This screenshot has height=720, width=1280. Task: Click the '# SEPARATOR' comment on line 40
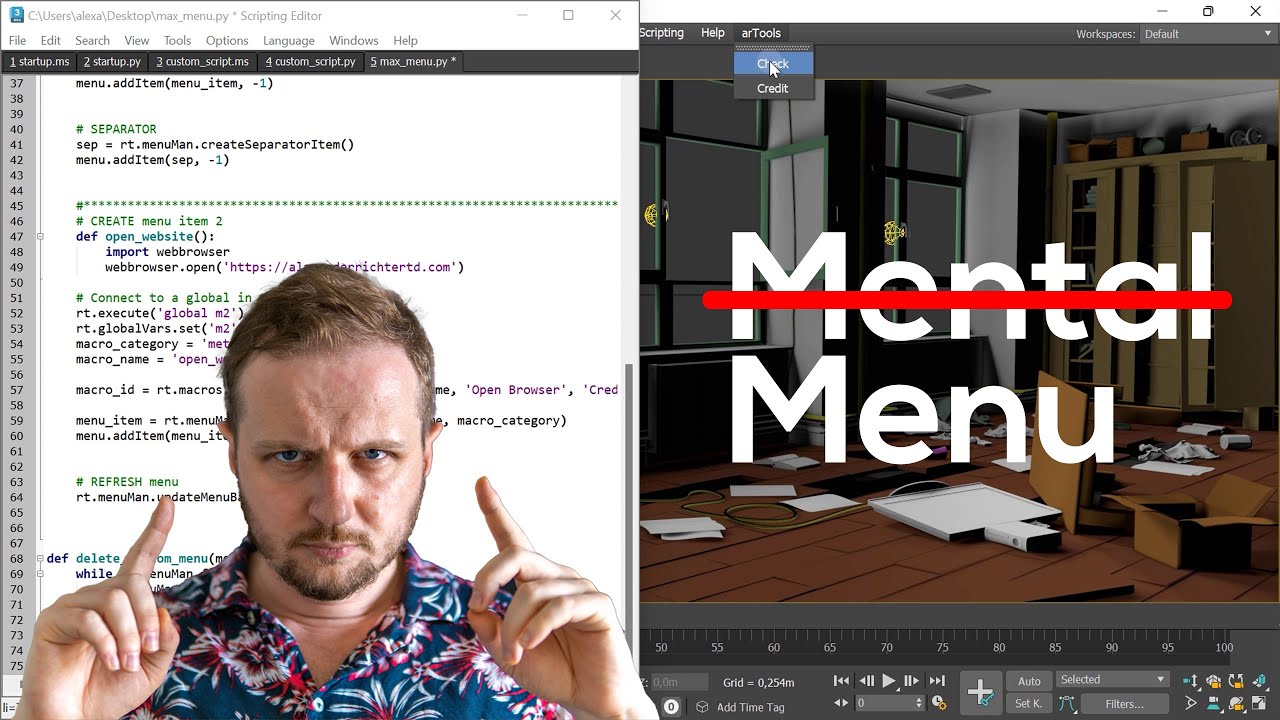click(x=116, y=129)
